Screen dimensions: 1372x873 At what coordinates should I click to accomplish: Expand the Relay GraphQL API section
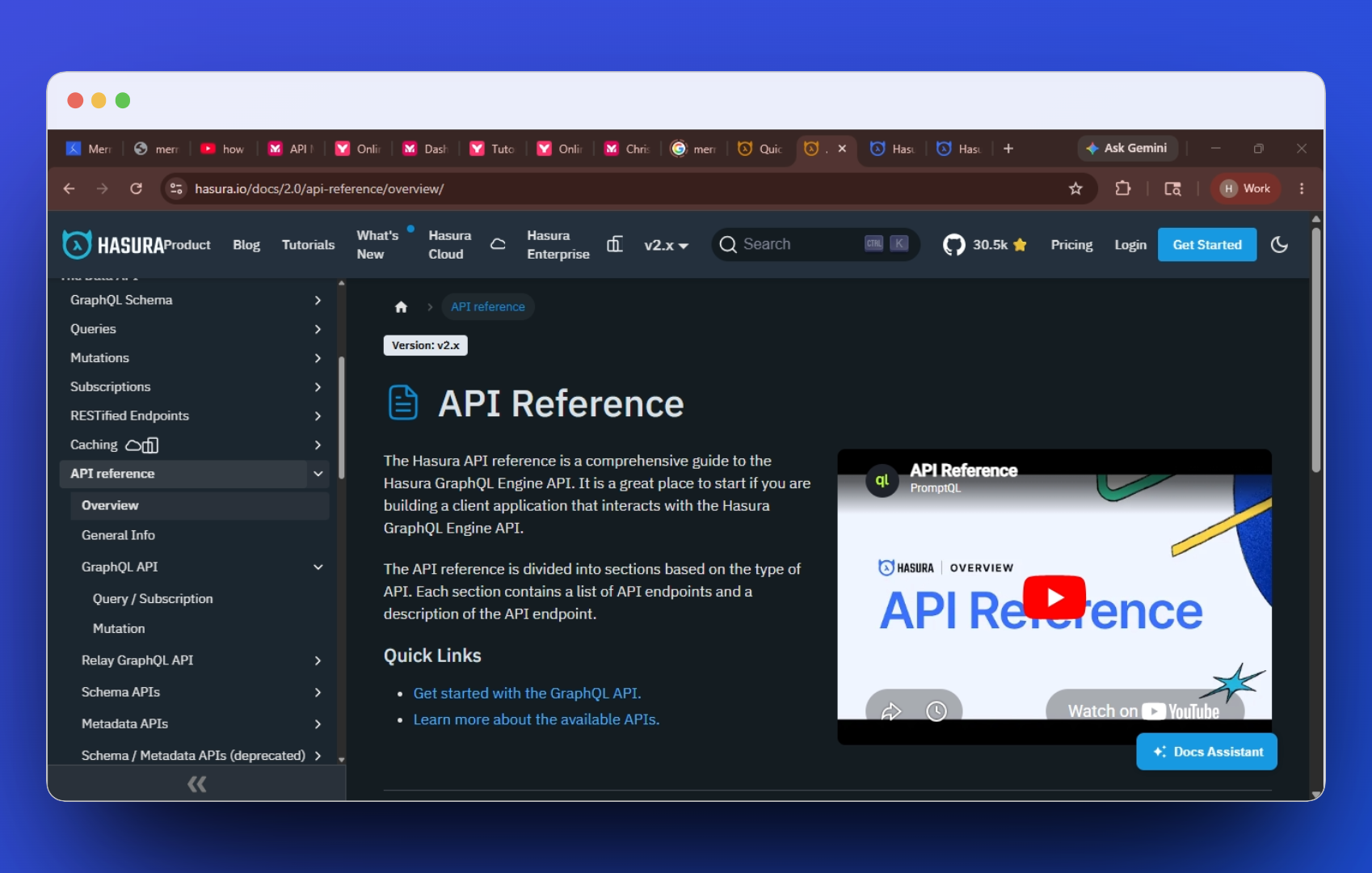tap(318, 660)
